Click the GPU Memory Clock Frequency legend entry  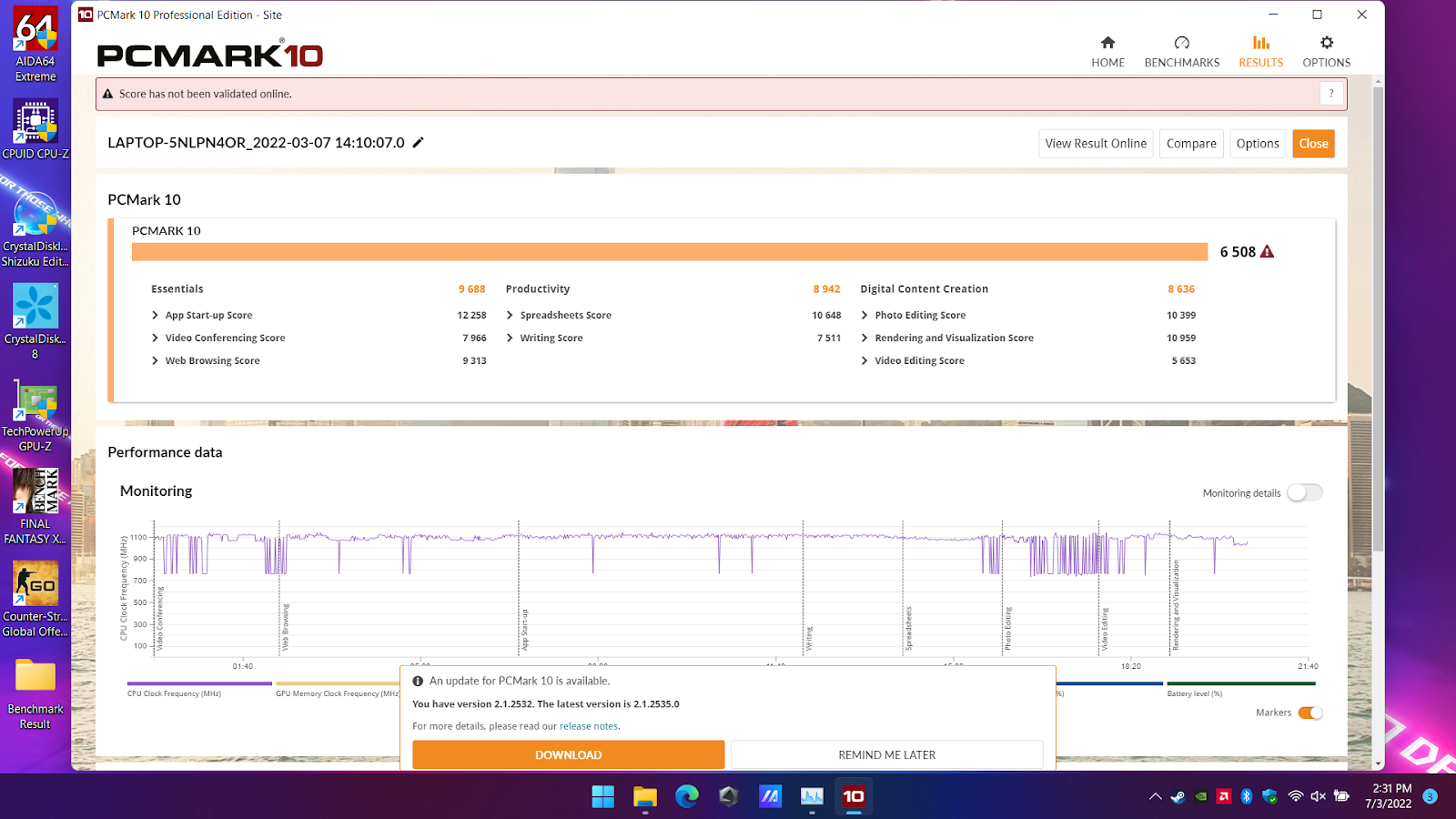click(338, 689)
